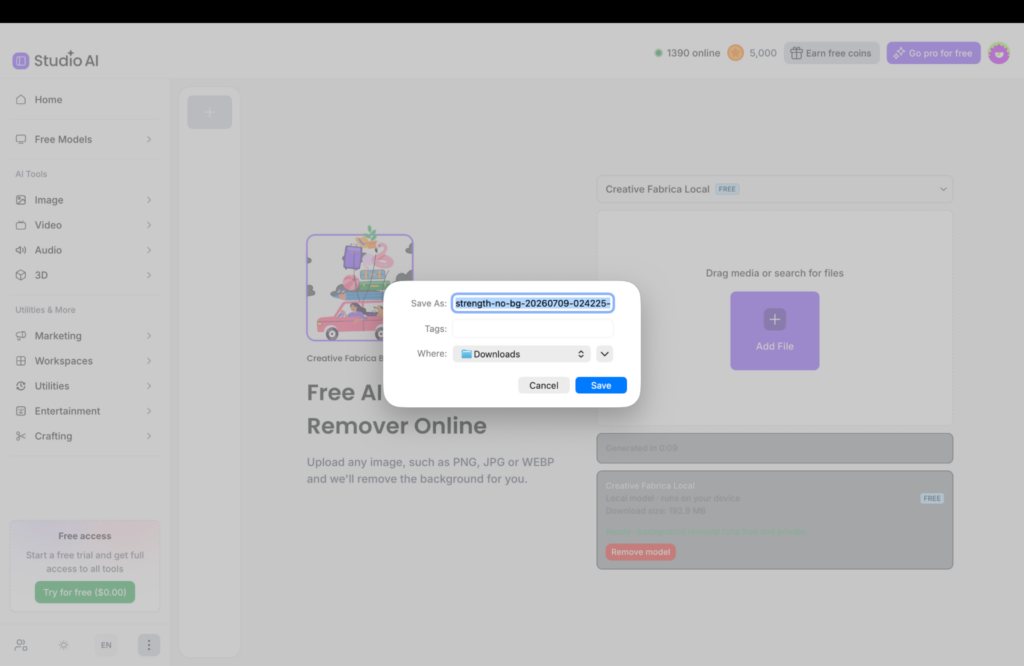Select the Free Models monitor icon
This screenshot has width=1024, height=666.
[21, 139]
